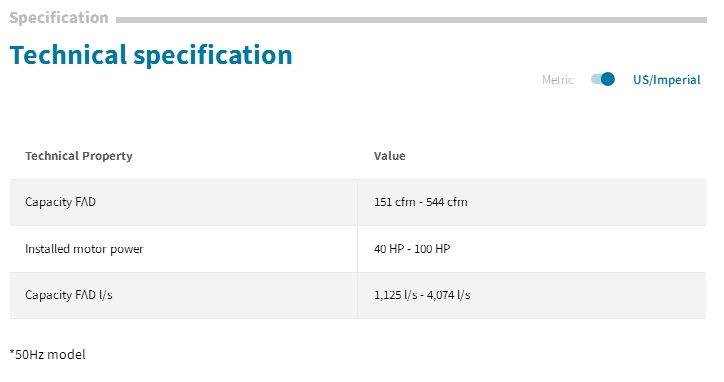The width and height of the screenshot is (724, 382).
Task: Click the empty area of the motor power row
Action: [577, 249]
